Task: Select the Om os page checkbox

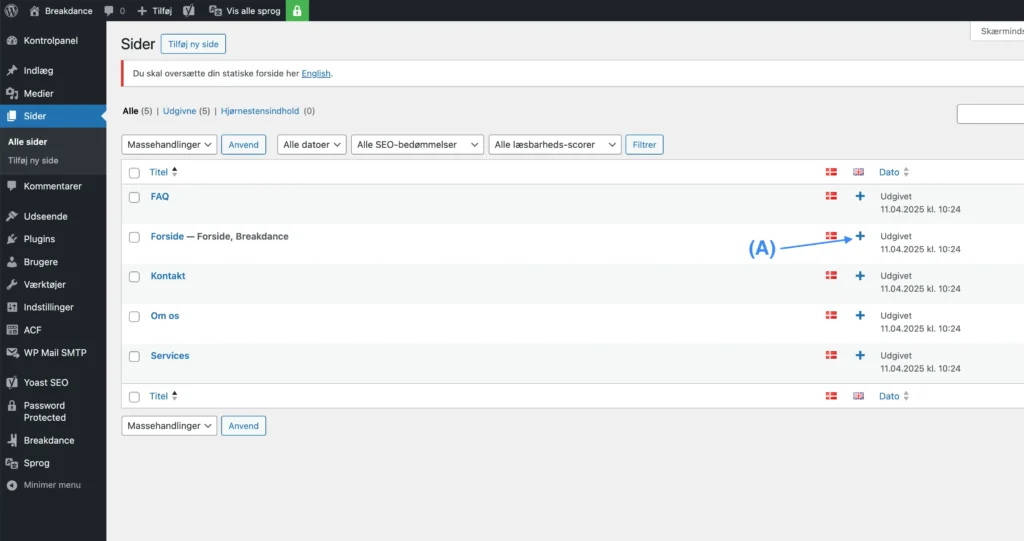Action: point(134,317)
